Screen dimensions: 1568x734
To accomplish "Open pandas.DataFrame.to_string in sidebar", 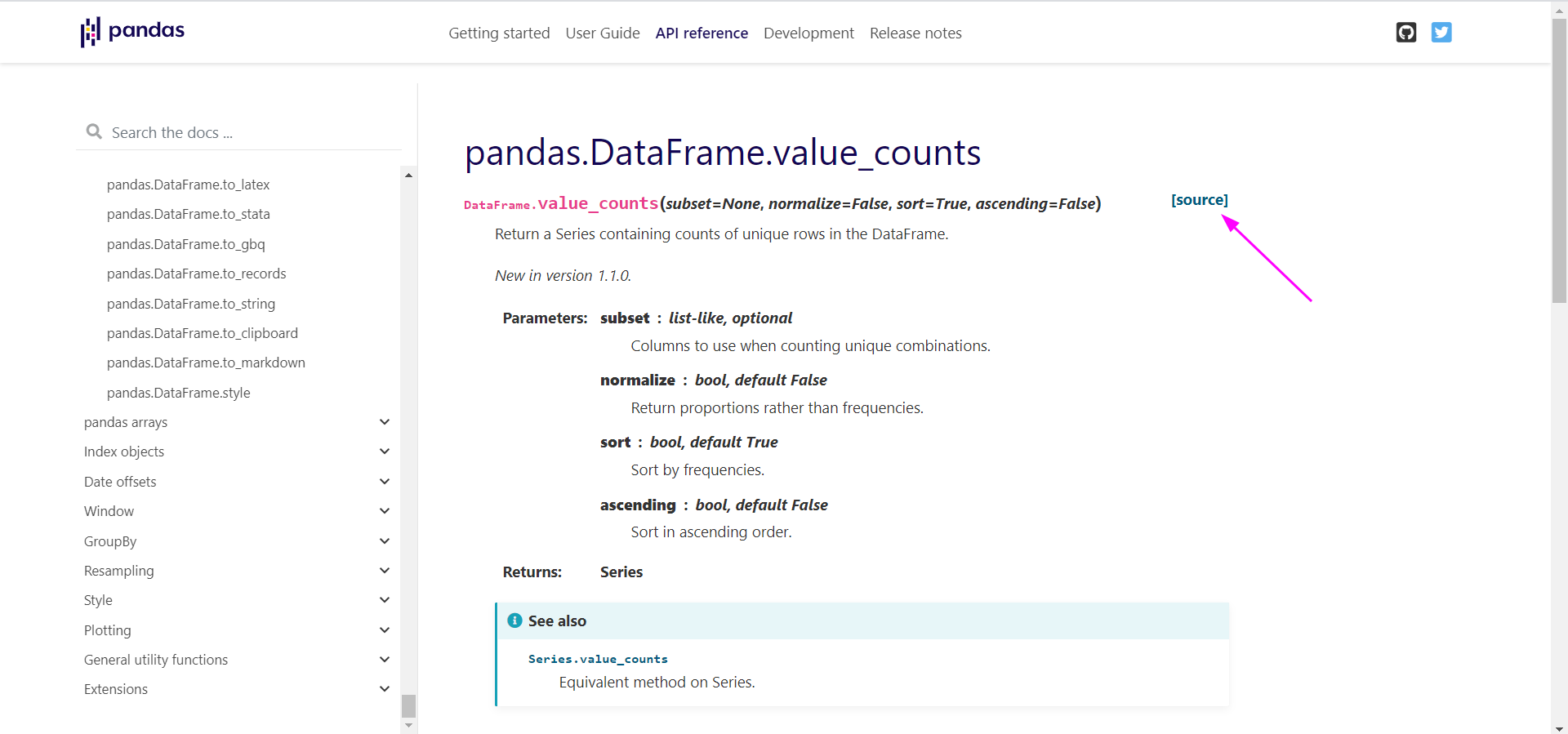I will (191, 304).
